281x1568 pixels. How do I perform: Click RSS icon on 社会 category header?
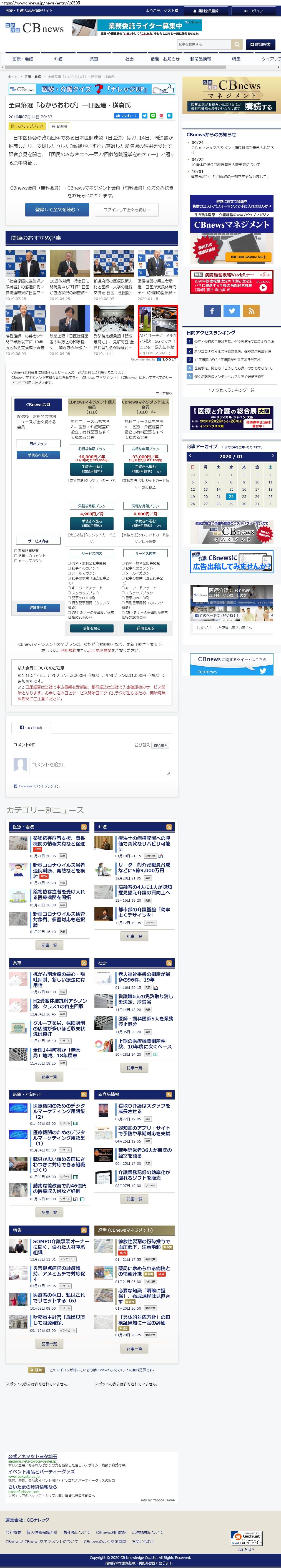pos(169,962)
